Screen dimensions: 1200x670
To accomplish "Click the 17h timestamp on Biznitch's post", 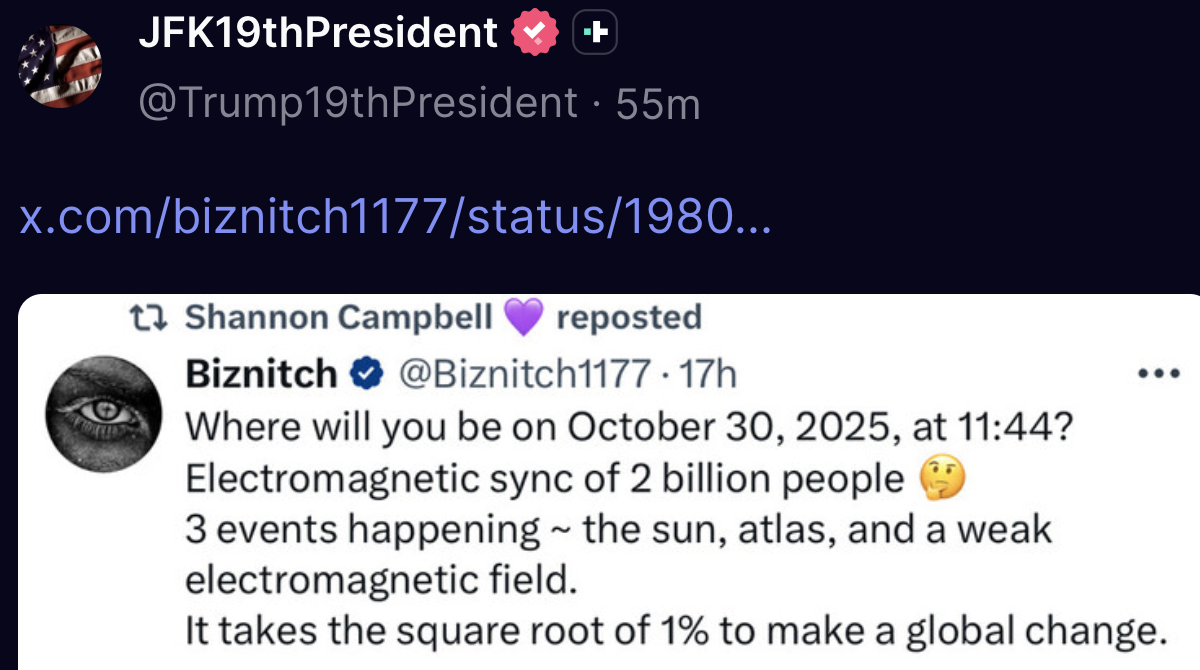I will (707, 374).
